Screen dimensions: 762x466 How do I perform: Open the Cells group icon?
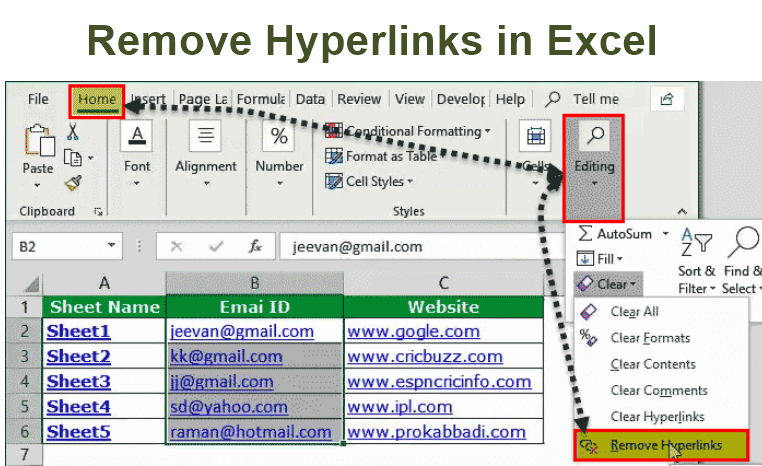(x=535, y=136)
